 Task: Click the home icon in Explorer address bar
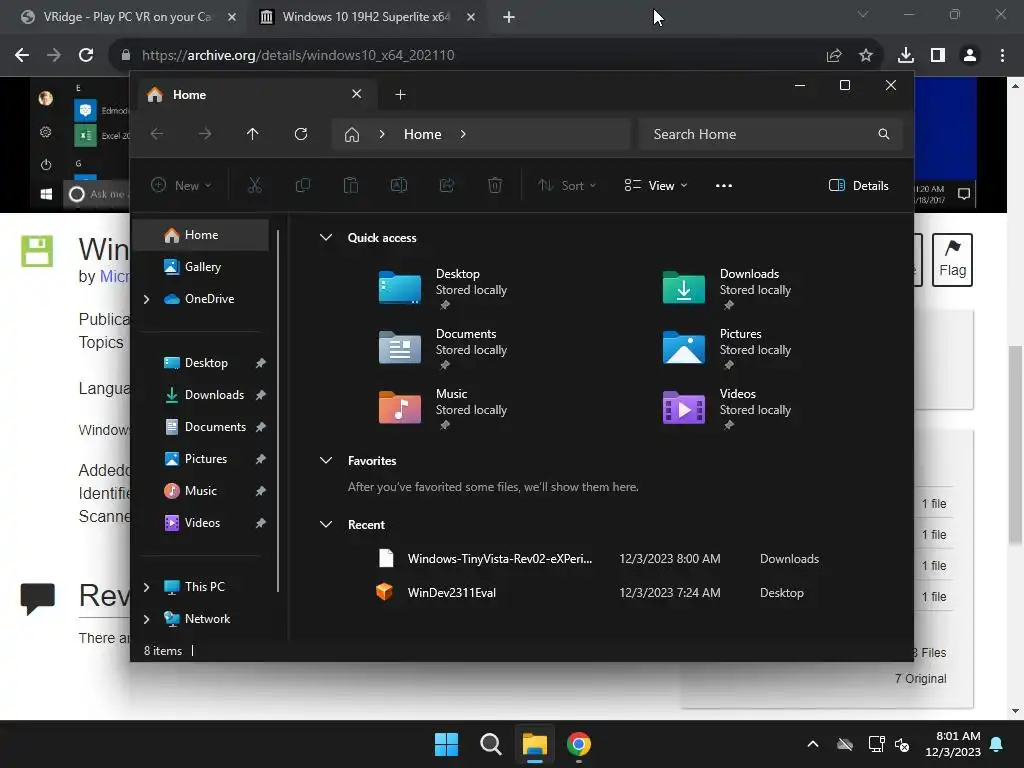[352, 134]
